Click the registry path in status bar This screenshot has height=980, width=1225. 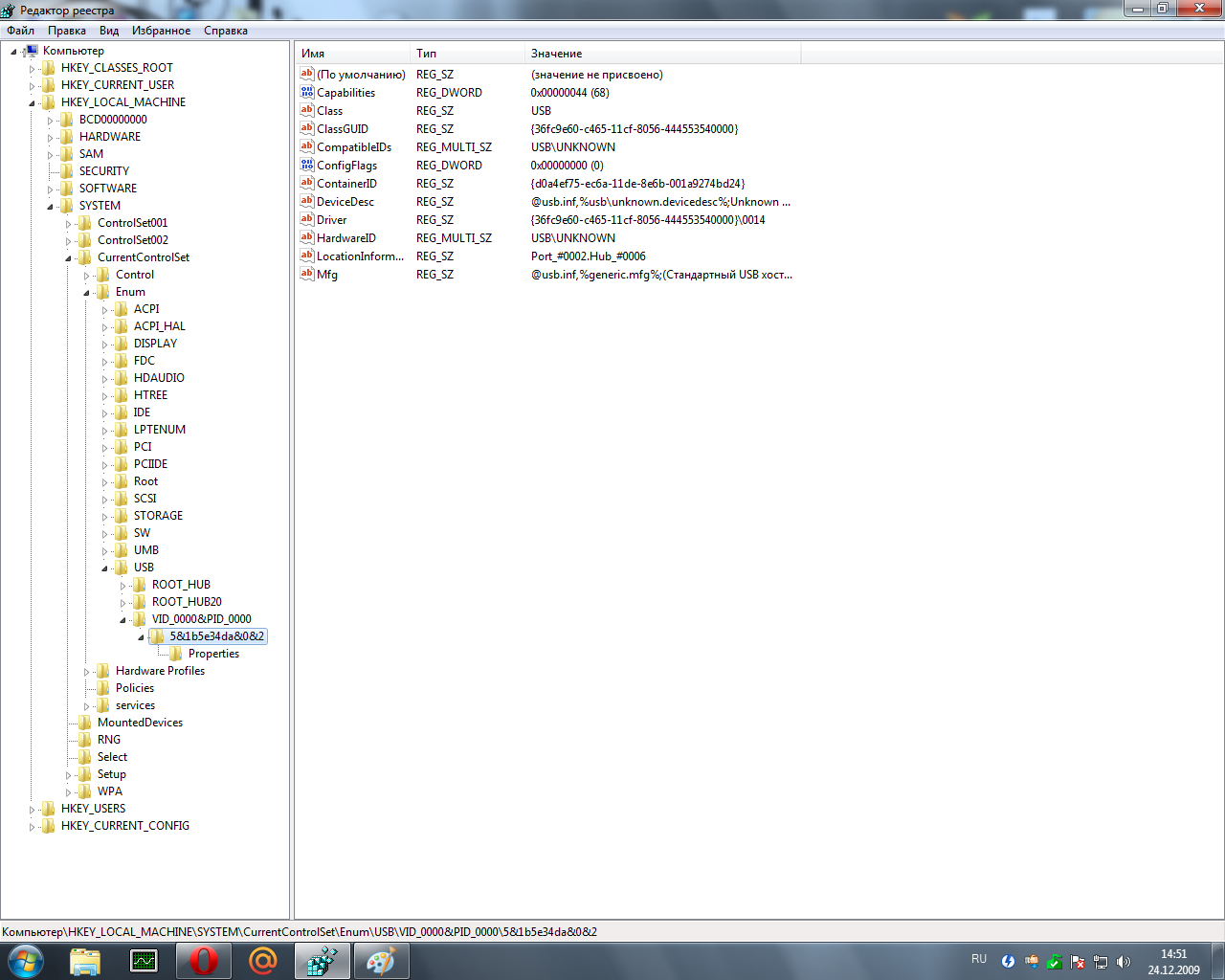point(300,932)
